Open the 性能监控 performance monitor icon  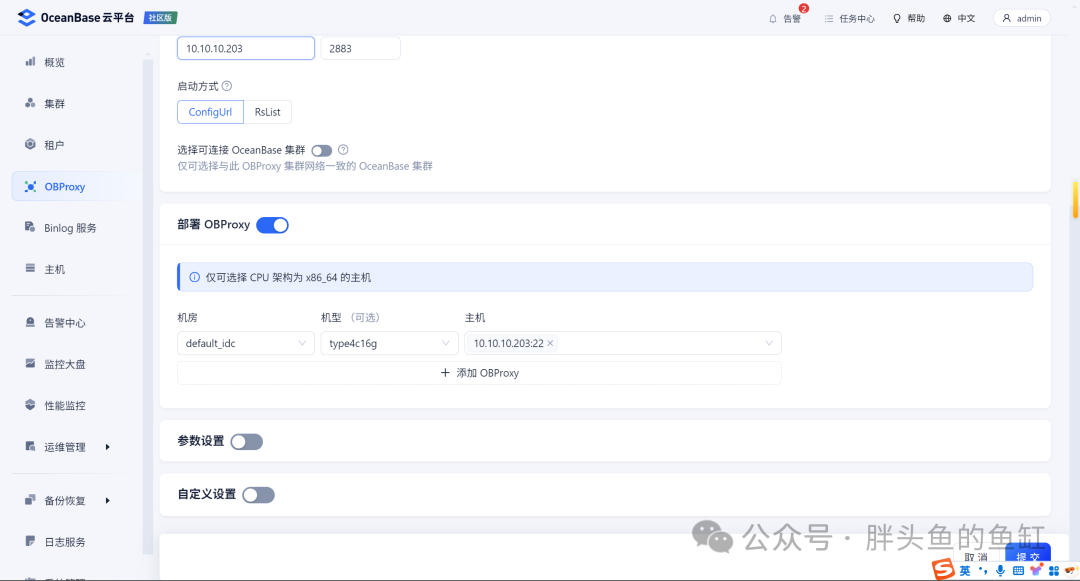click(30, 405)
